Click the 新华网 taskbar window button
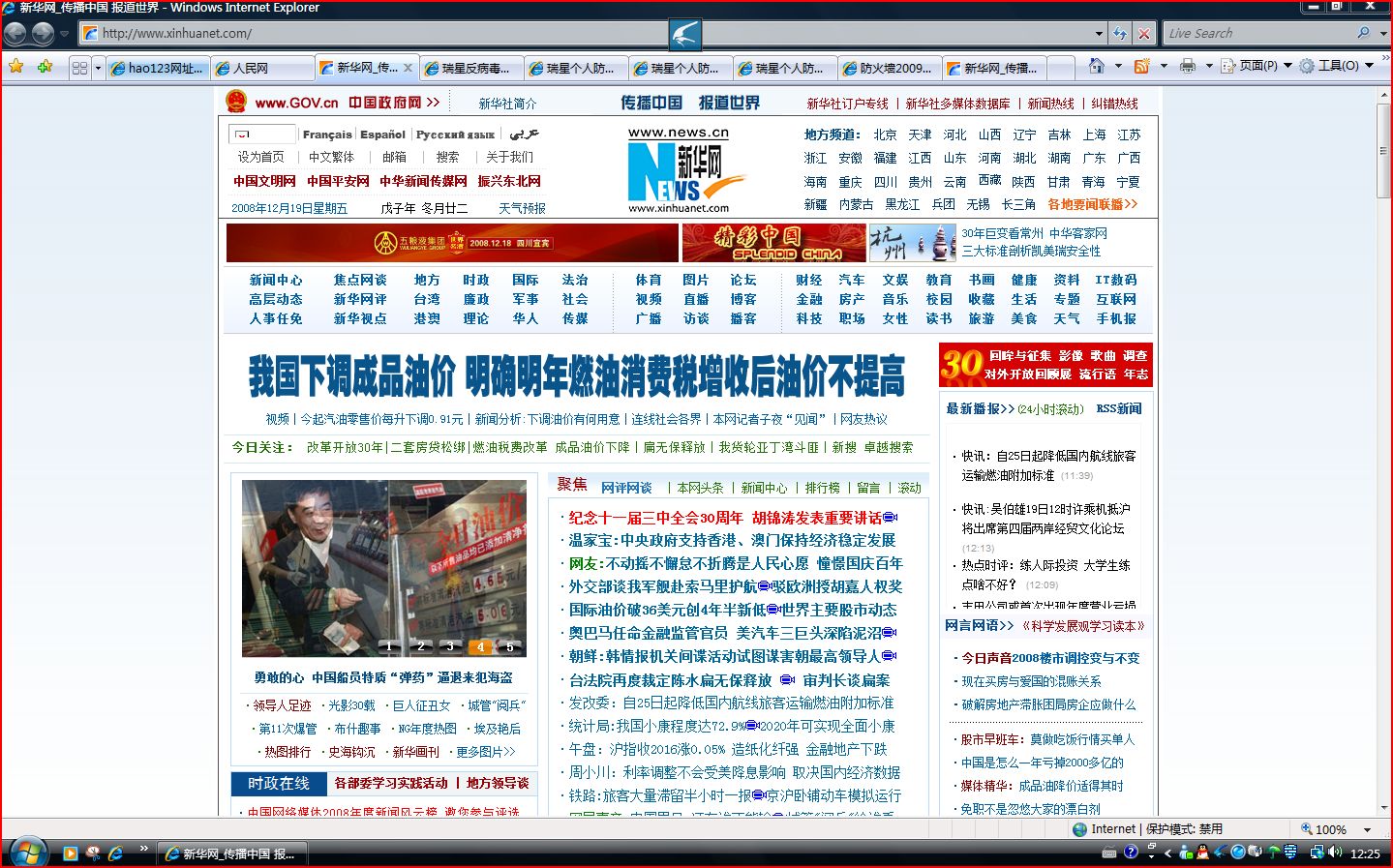The height and width of the screenshot is (868, 1393). [232, 853]
